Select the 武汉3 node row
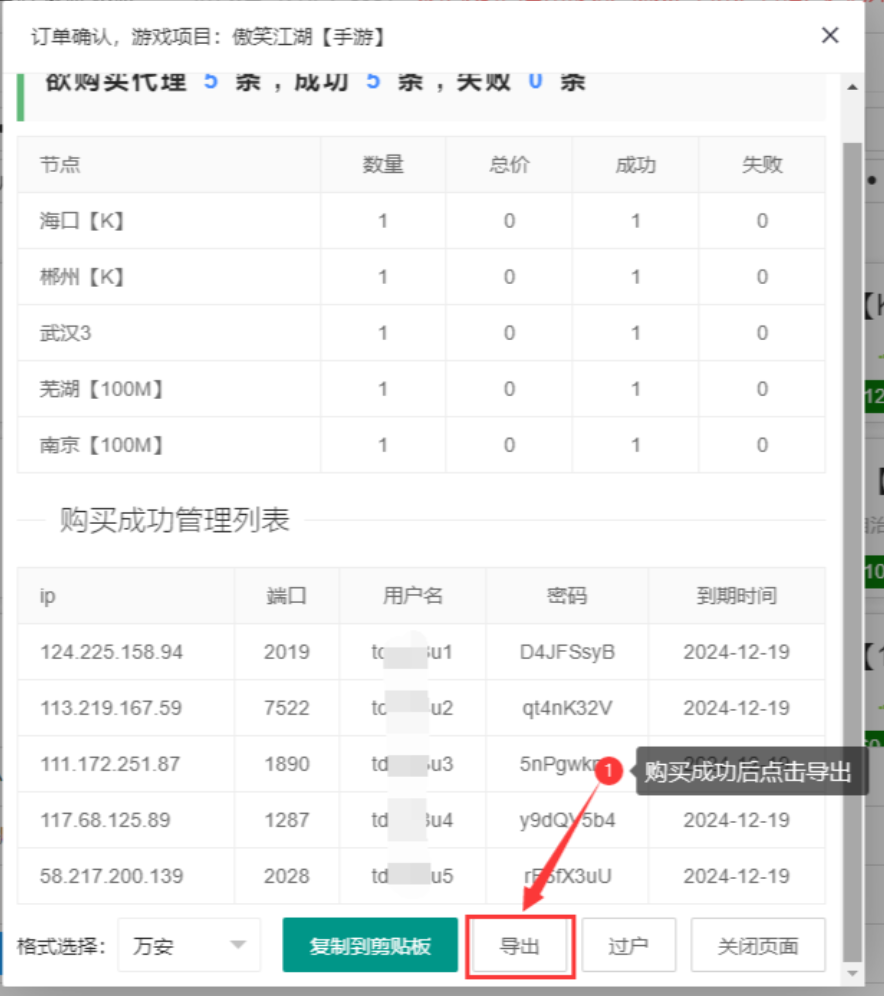 point(421,333)
